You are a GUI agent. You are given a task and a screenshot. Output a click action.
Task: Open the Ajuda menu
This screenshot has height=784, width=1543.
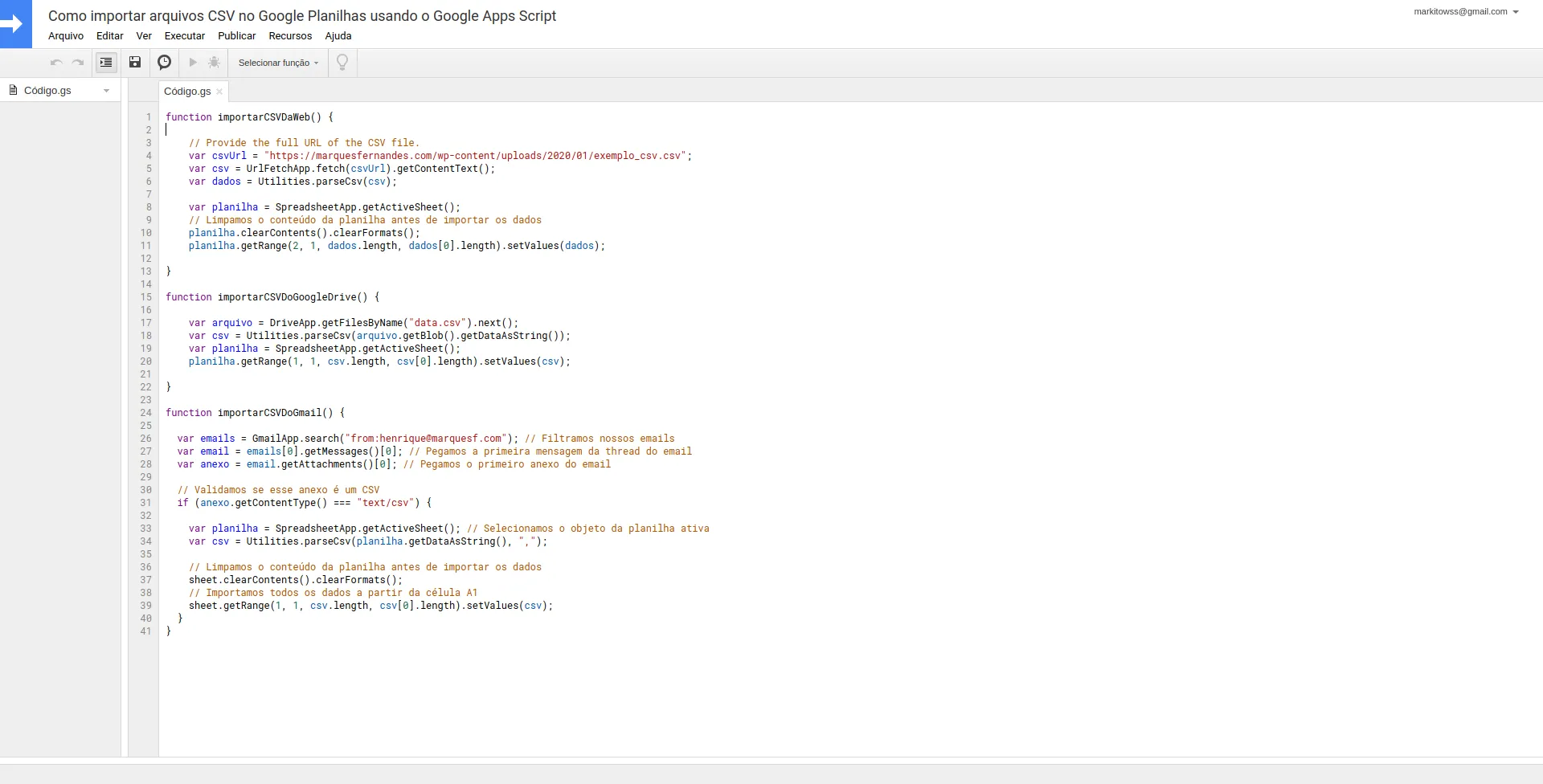(338, 36)
